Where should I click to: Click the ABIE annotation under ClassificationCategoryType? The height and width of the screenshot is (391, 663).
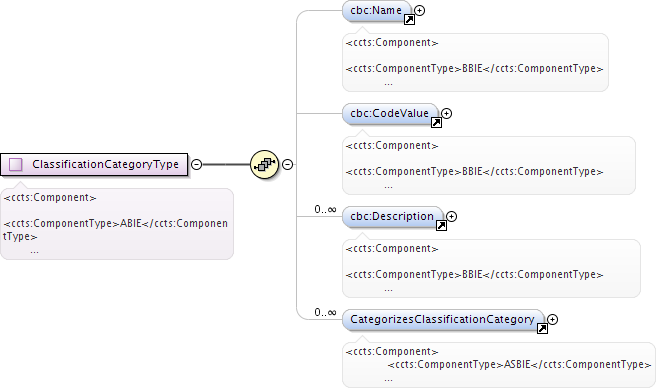pyautogui.click(x=117, y=224)
